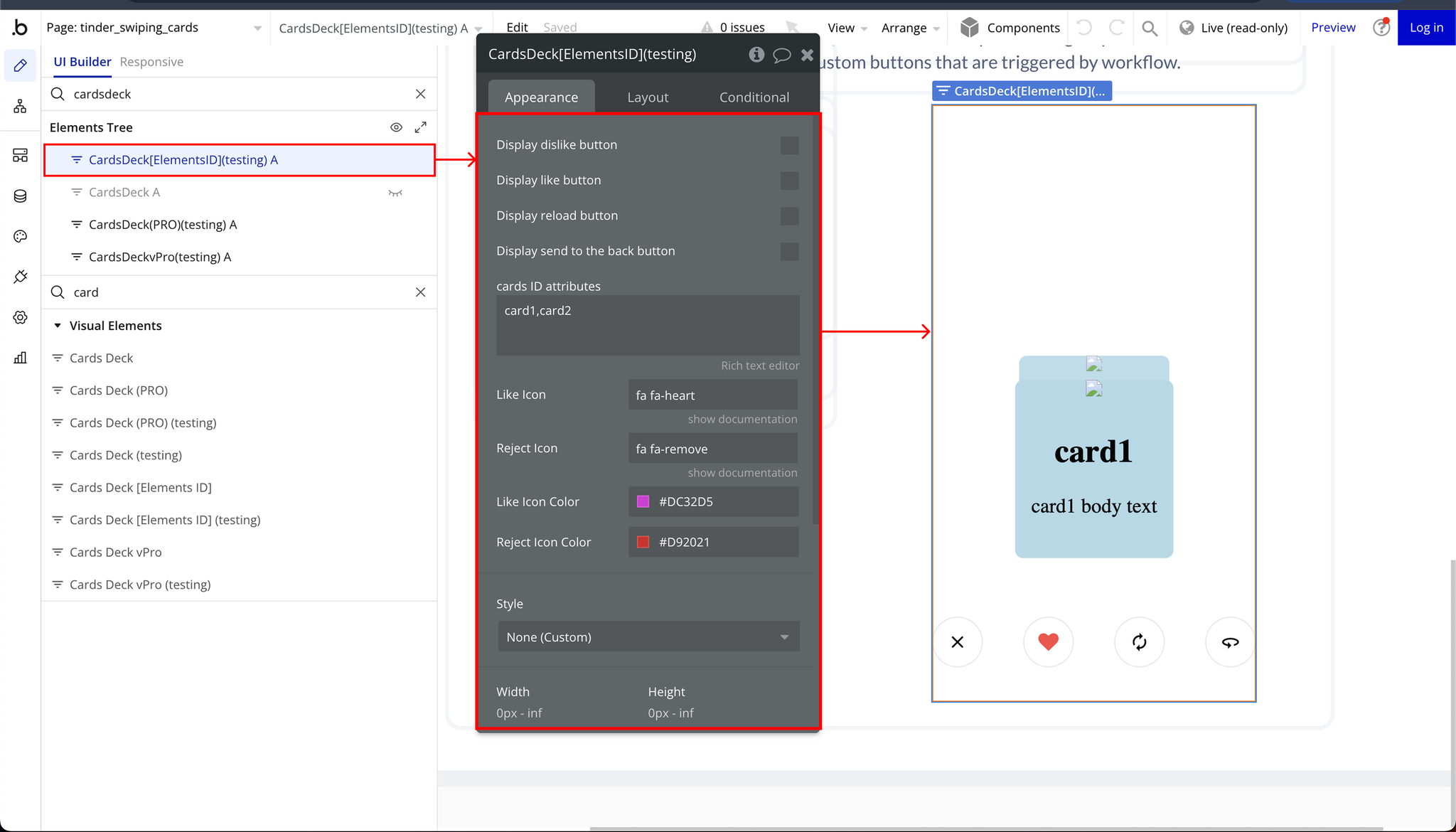The height and width of the screenshot is (832, 1456).
Task: Open the Logs chart icon in sidebar
Action: pyautogui.click(x=20, y=358)
